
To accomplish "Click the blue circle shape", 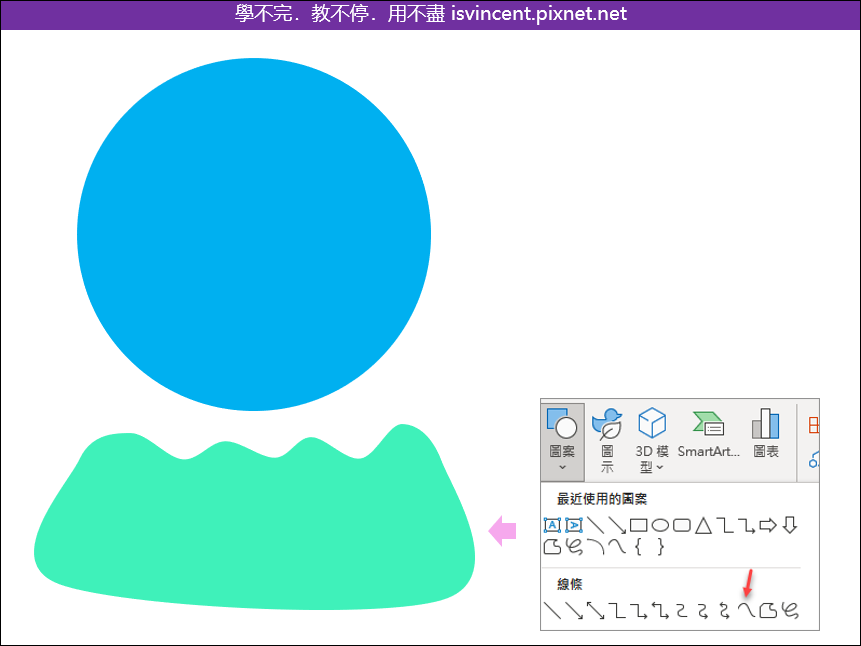I will pyautogui.click(x=254, y=235).
